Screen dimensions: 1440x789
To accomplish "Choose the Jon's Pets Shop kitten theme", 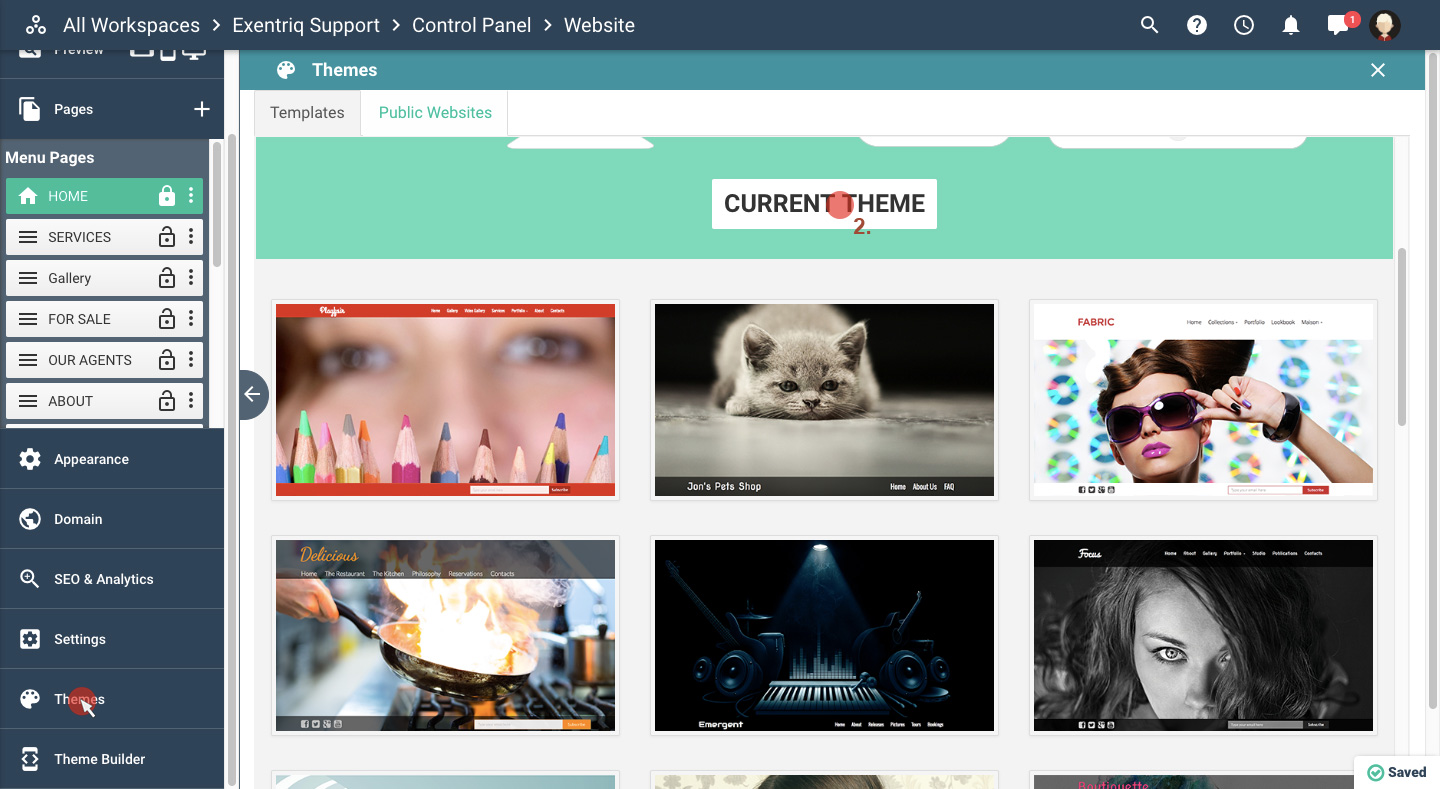I will coord(824,400).
